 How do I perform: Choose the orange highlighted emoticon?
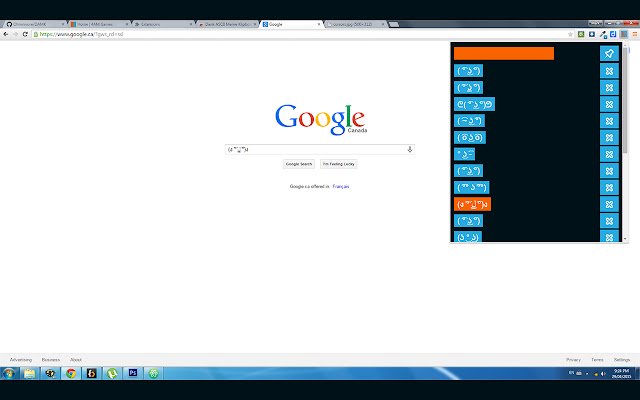[x=472, y=204]
